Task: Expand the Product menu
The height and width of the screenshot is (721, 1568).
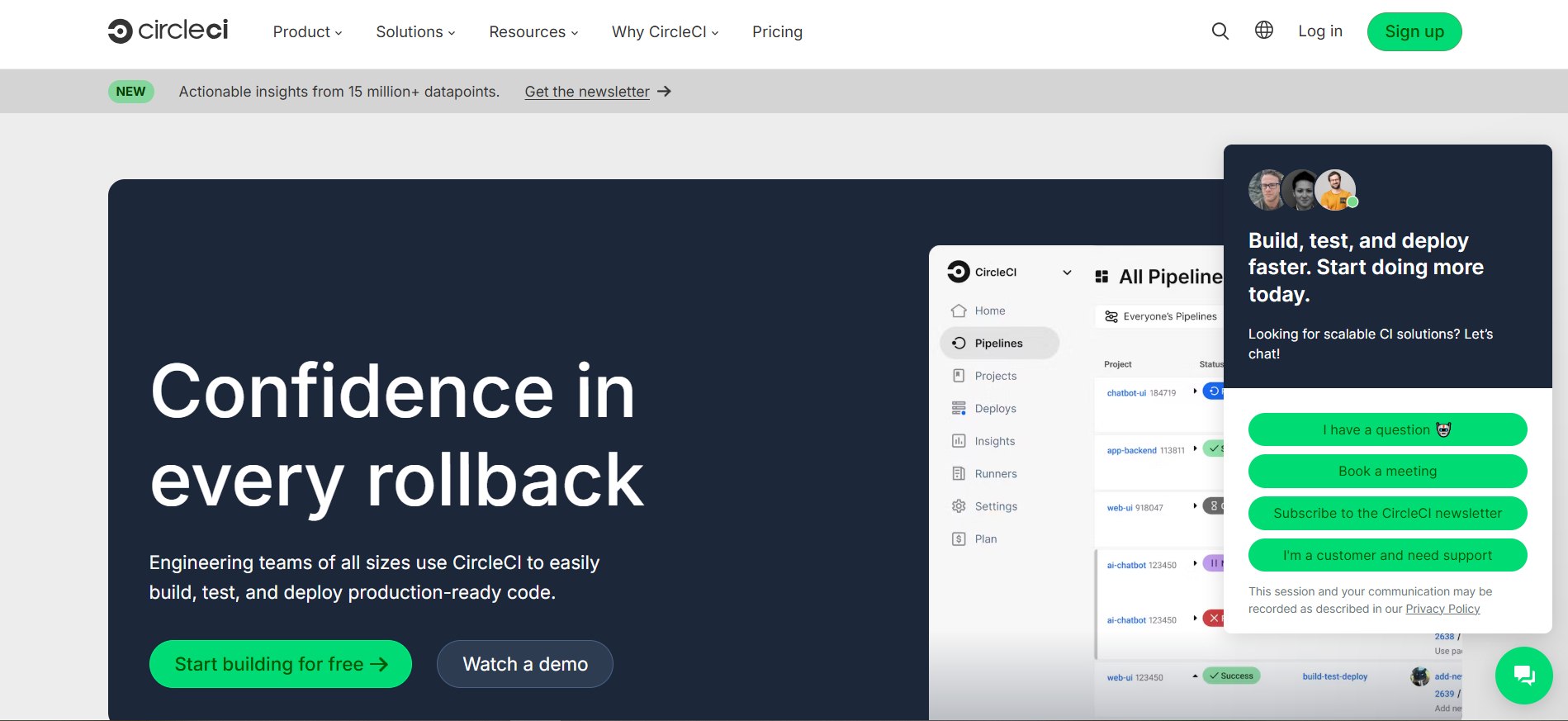Action: [x=307, y=31]
